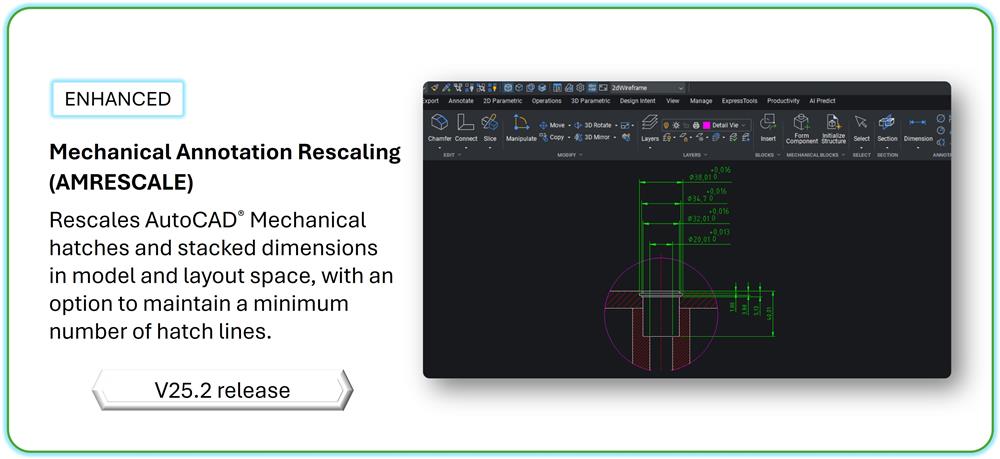The width and height of the screenshot is (1000, 459).
Task: Expand the MODIFY panel title
Action: click(570, 155)
